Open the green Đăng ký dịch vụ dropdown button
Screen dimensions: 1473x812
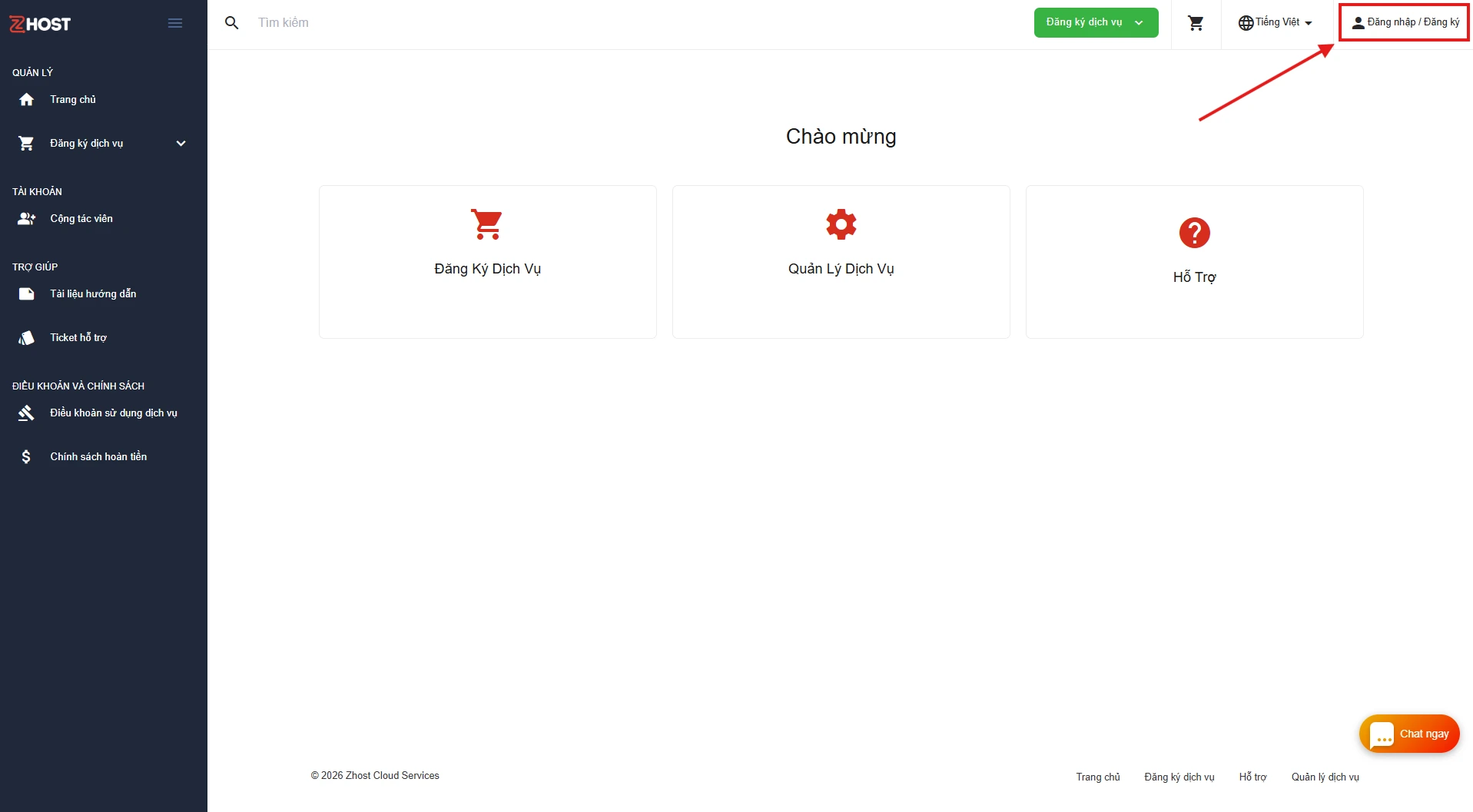tap(1096, 22)
